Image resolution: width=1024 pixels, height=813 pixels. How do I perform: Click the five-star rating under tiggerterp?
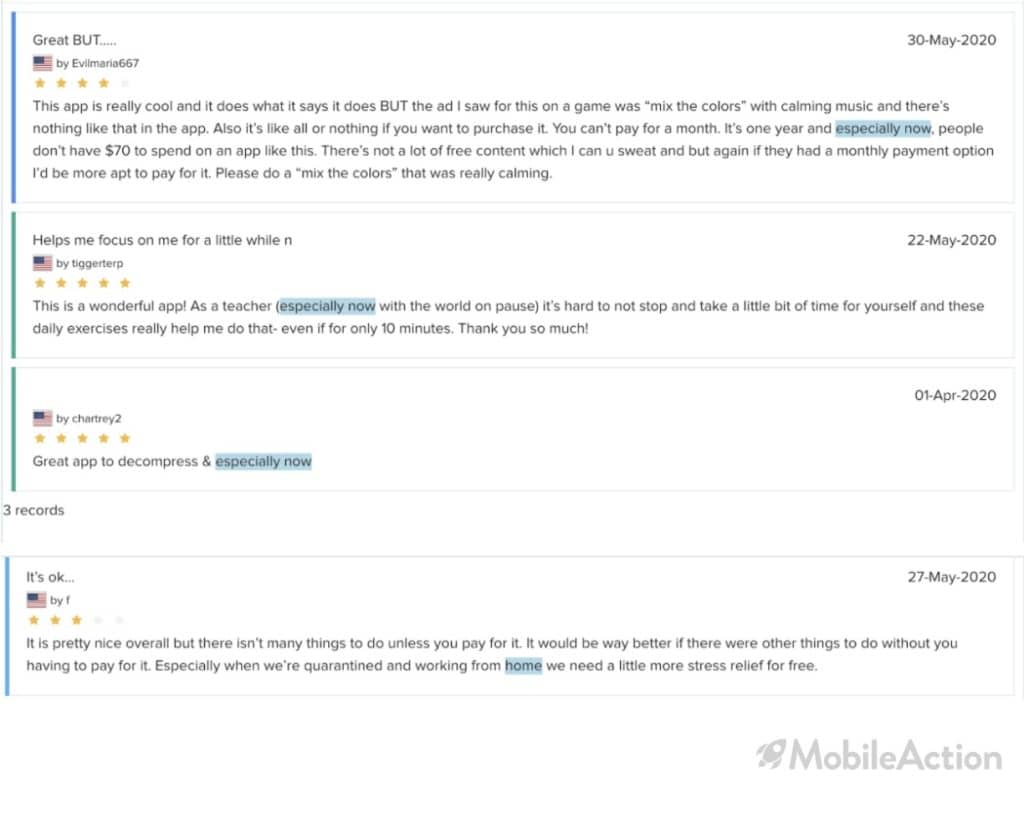coord(82,283)
